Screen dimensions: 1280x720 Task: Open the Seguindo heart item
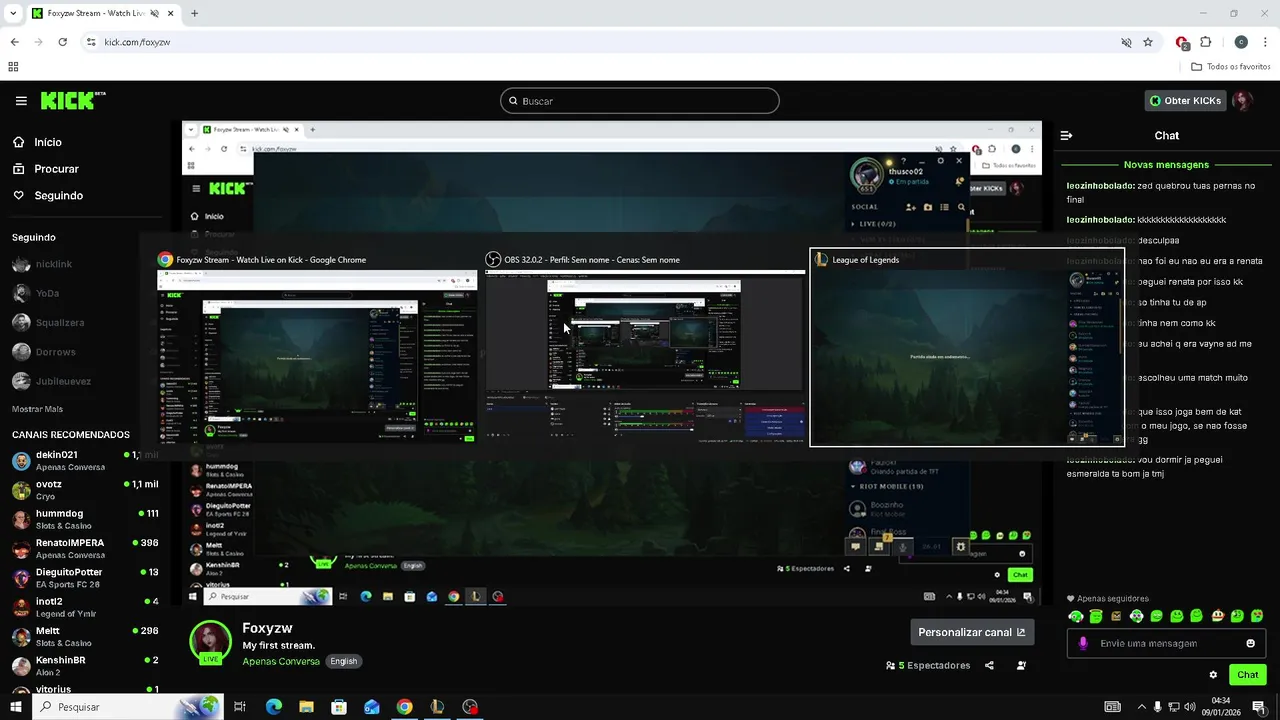click(x=47, y=196)
